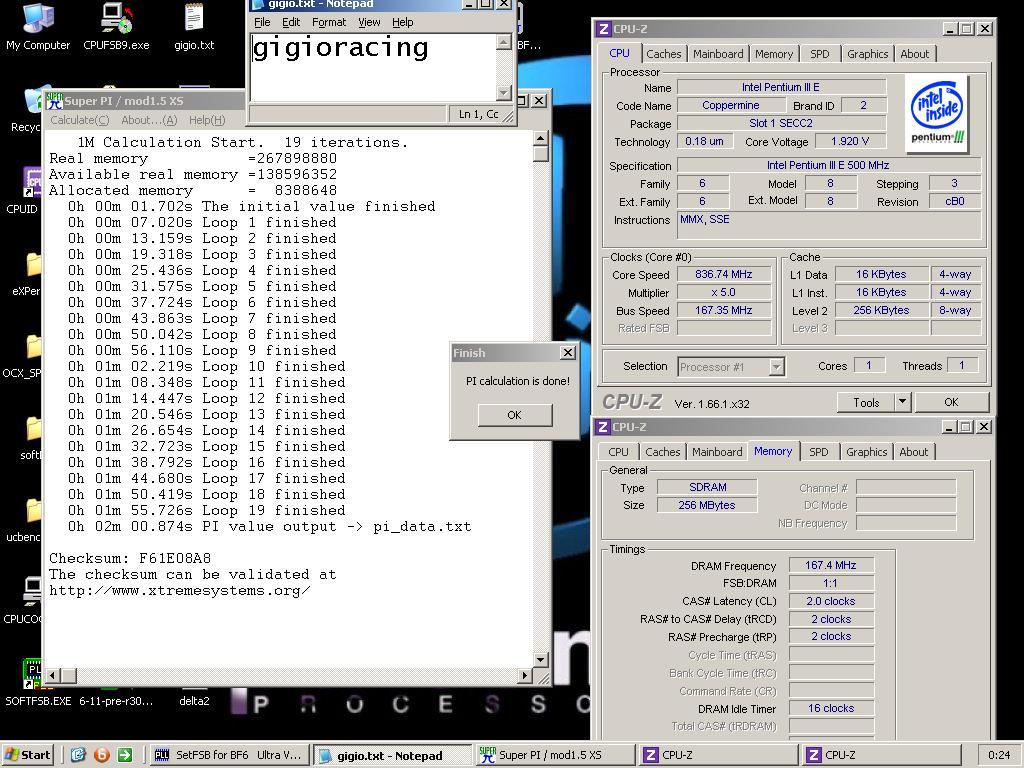Screen dimensions: 1024x768
Task: Launch CPUFSB9.exe desktop icon
Action: pyautogui.click(x=116, y=26)
